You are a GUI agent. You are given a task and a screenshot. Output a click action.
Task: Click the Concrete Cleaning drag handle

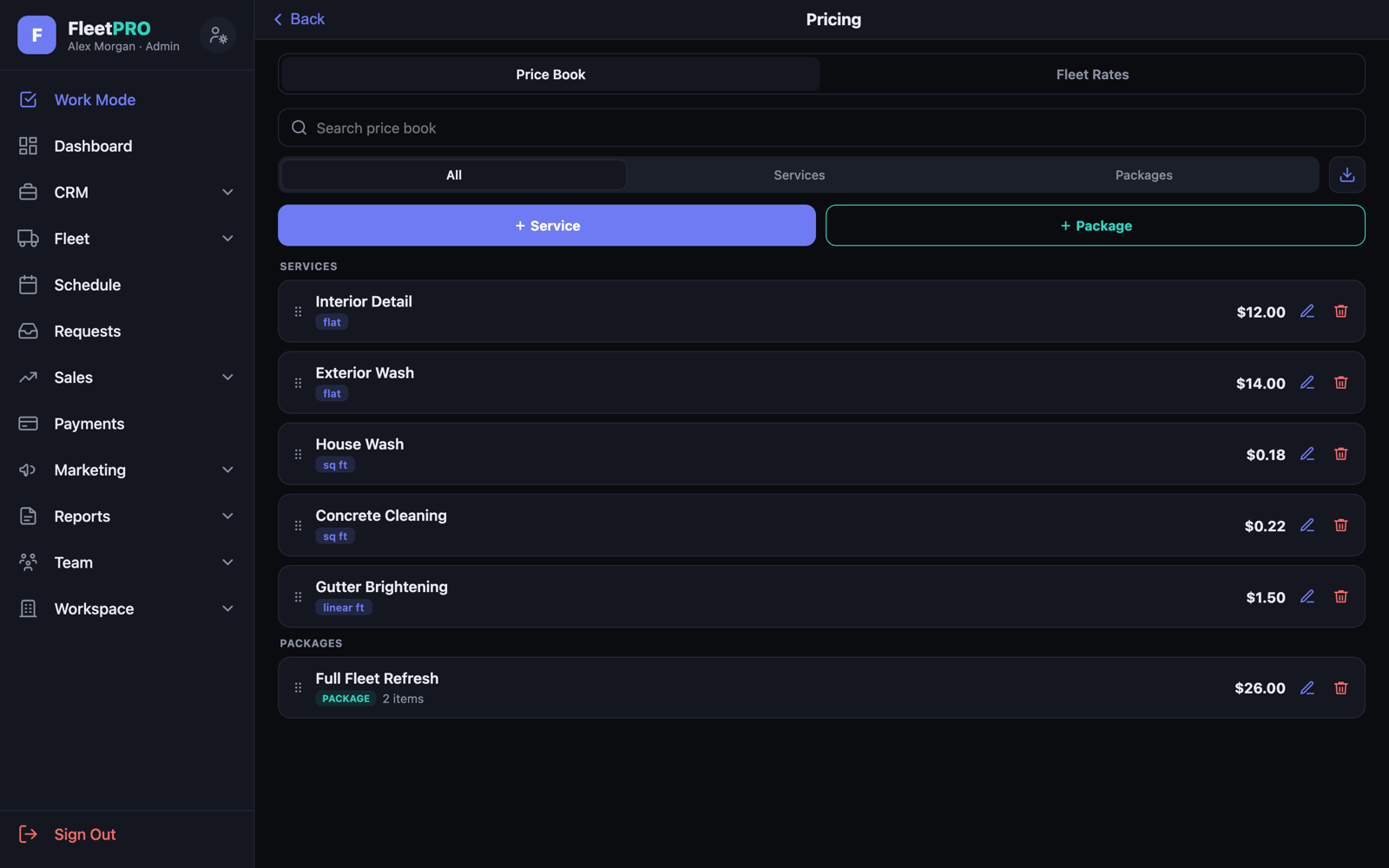pos(298,525)
